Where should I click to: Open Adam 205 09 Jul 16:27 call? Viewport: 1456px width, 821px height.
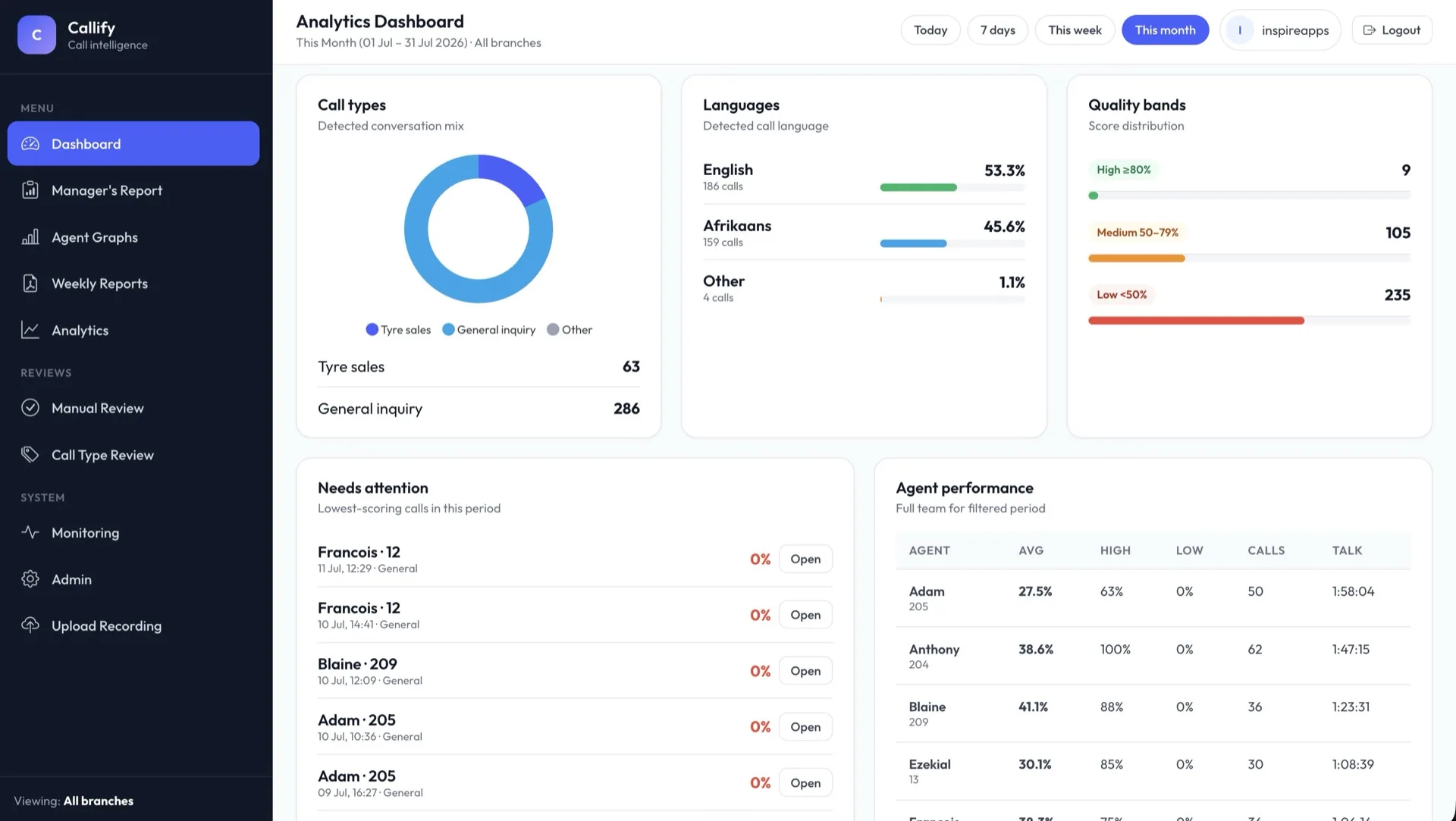coord(805,783)
